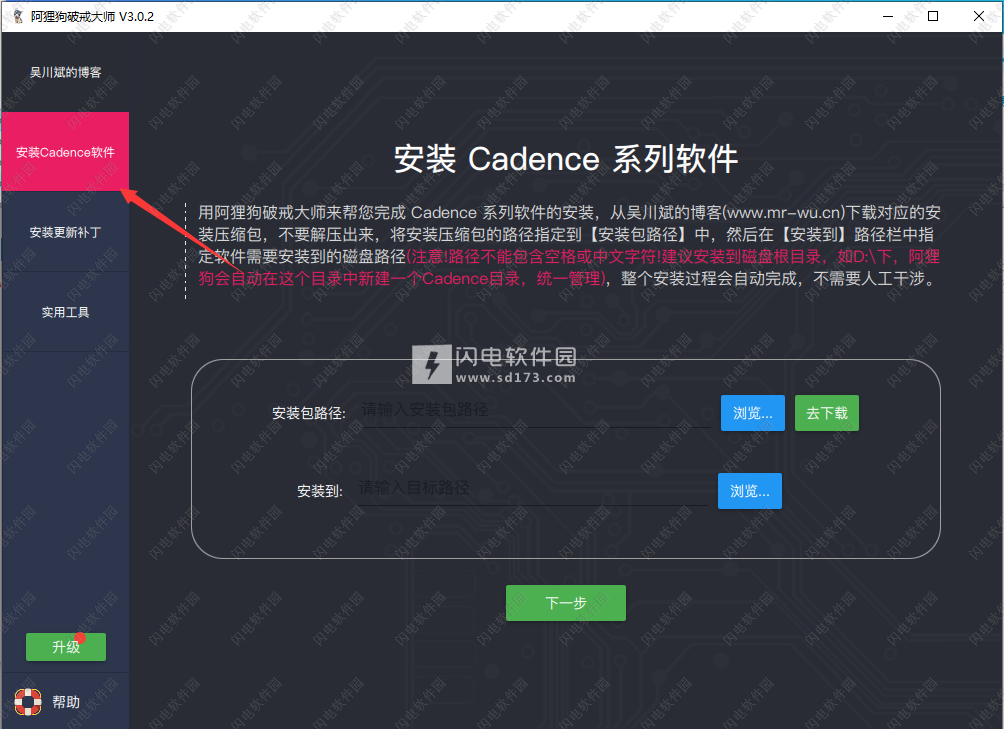Screen dimensions: 1004x729
Task: Click the red warning text about 路径不能包含空格
Action: [x=569, y=268]
